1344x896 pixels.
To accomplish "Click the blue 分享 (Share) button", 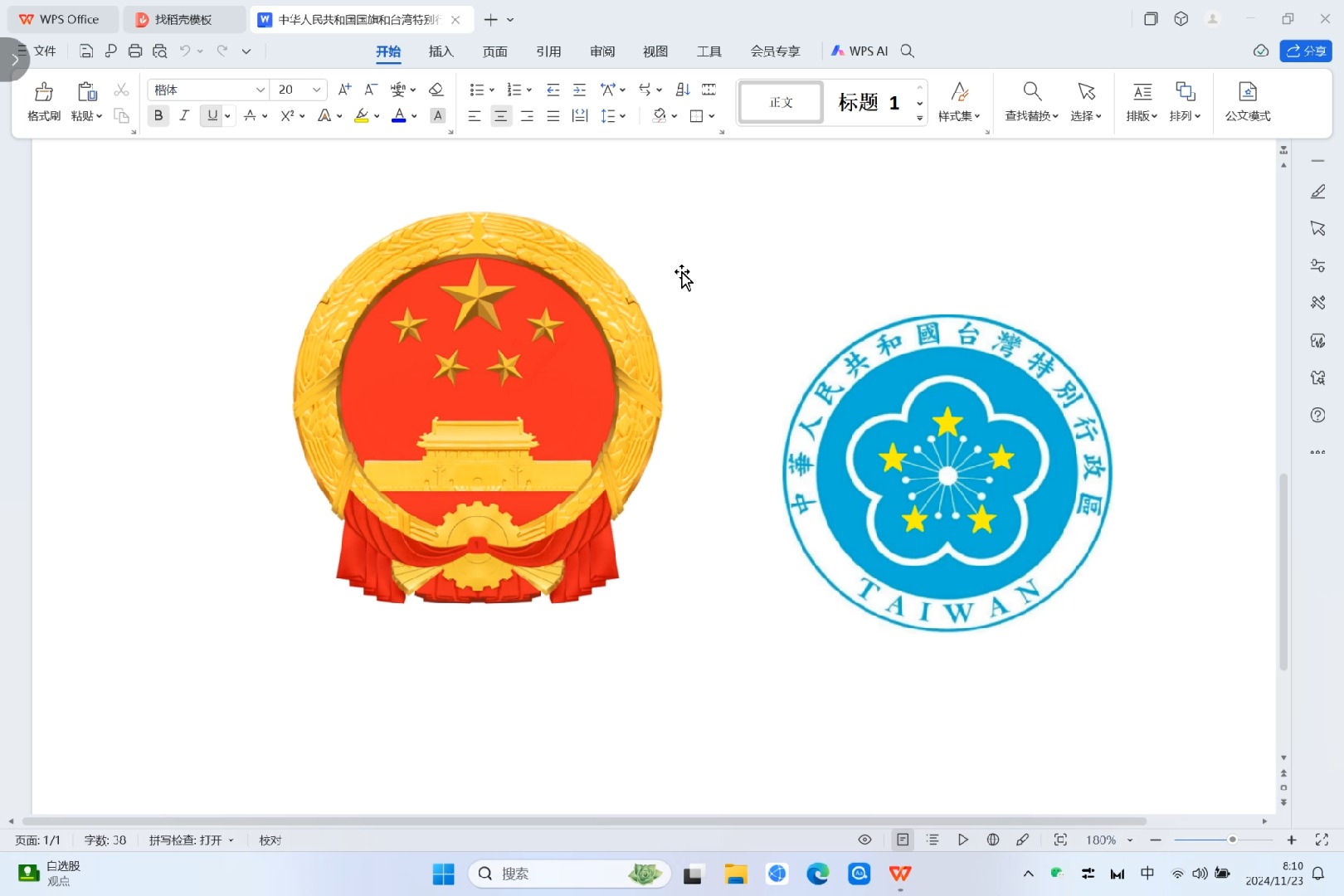I will click(x=1306, y=51).
